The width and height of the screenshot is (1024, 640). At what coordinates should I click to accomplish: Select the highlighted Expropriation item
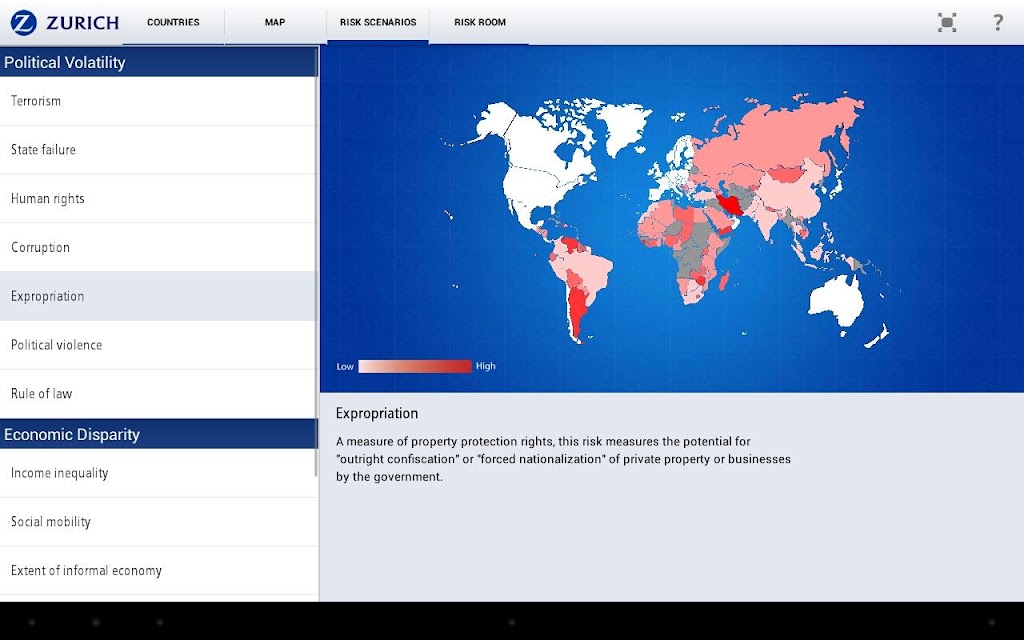158,296
